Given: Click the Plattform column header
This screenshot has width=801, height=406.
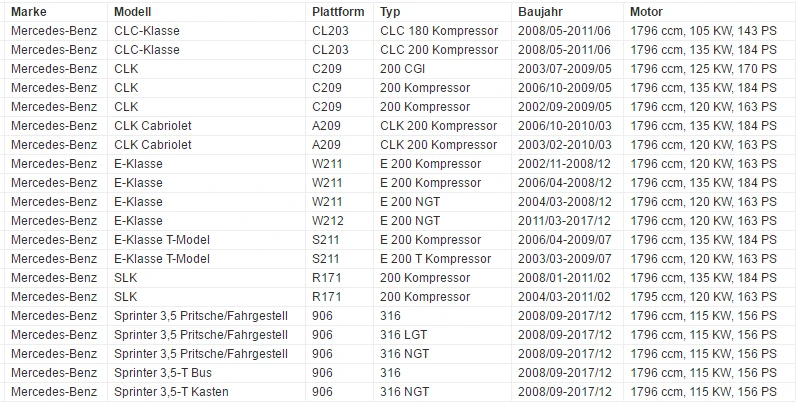Looking at the screenshot, I should pyautogui.click(x=339, y=12).
